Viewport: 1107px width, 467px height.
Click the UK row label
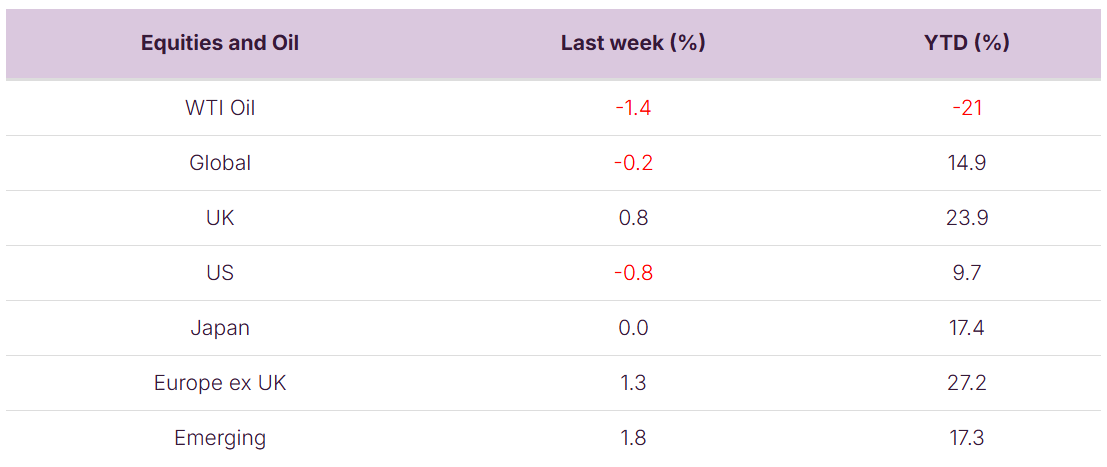(220, 218)
